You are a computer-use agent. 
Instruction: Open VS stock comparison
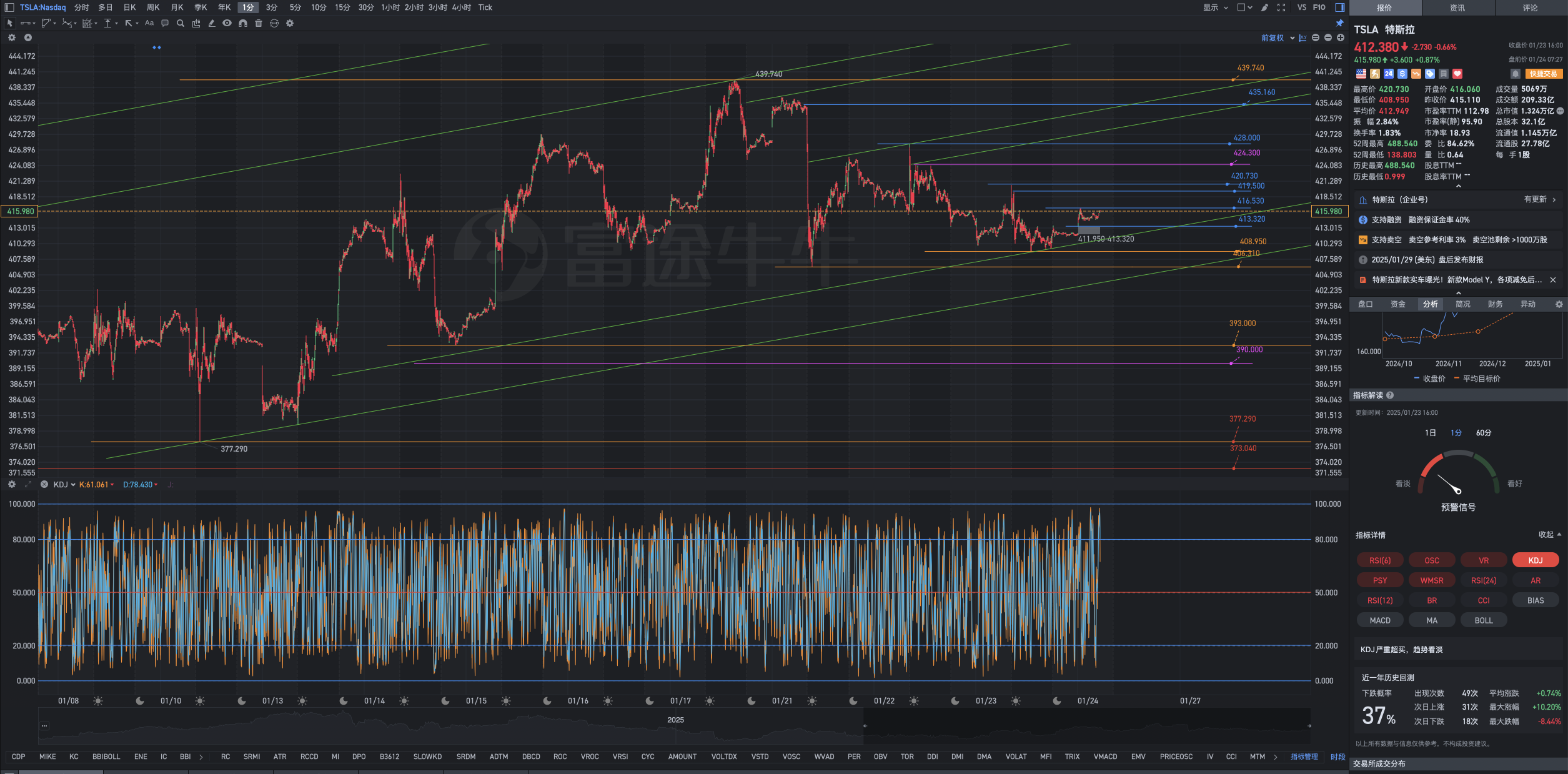pos(1302,7)
